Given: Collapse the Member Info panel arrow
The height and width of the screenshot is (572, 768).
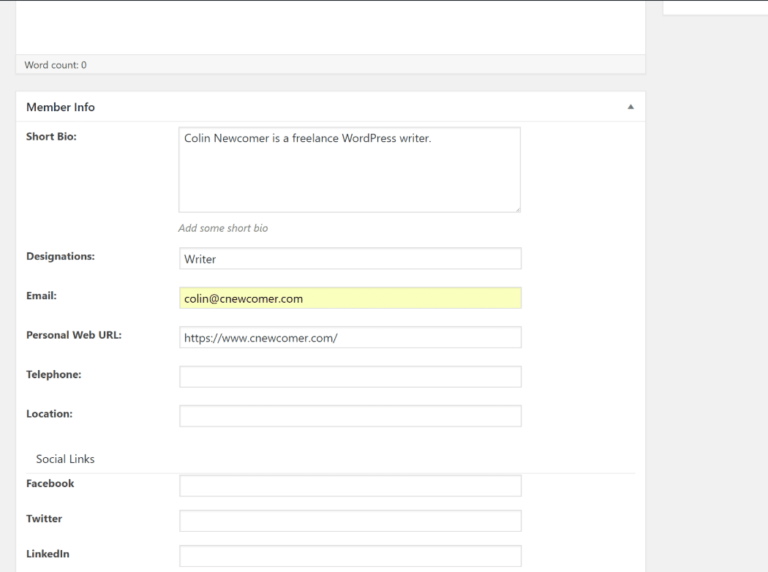Looking at the screenshot, I should (630, 107).
